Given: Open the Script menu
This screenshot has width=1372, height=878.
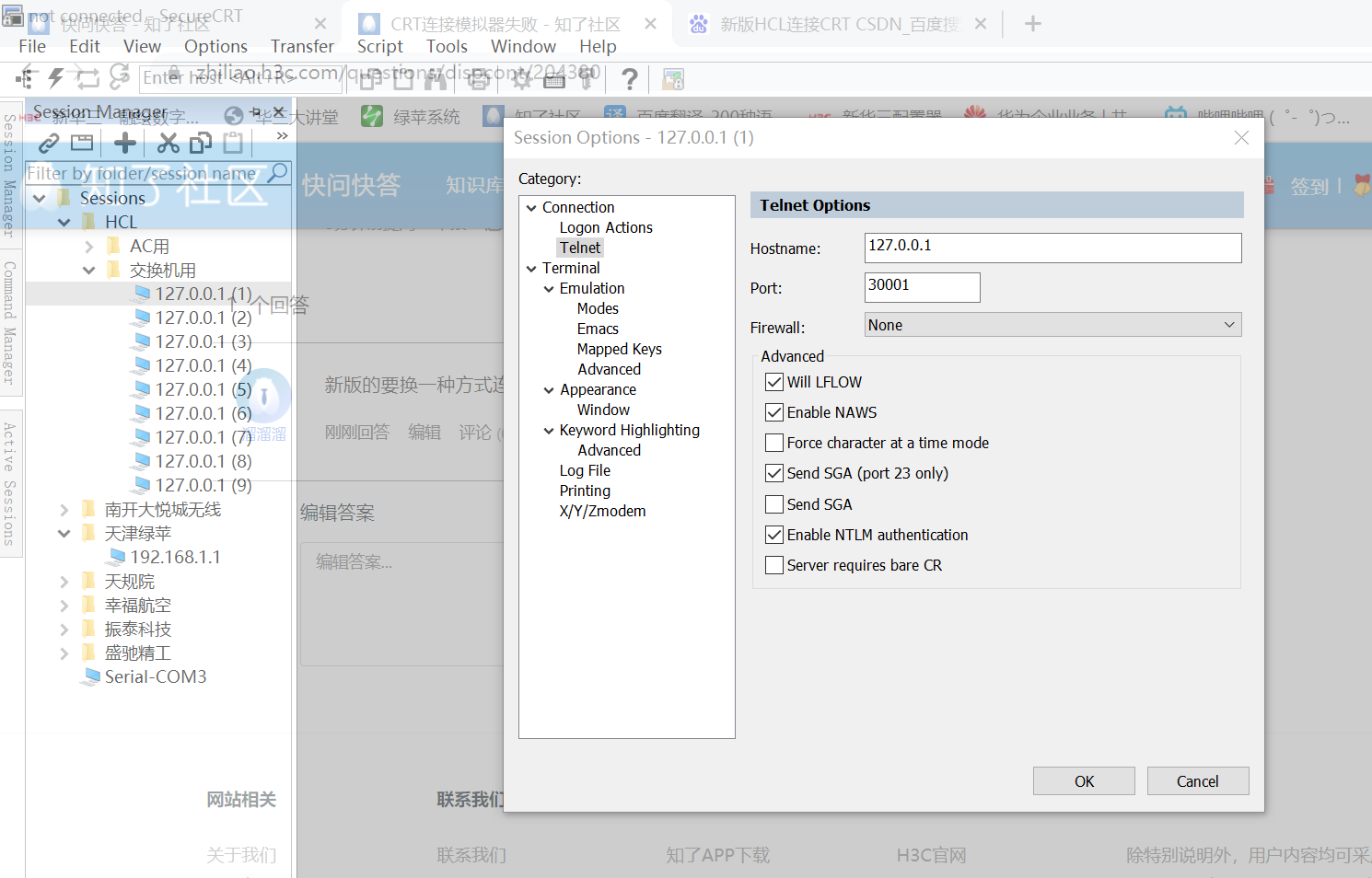Looking at the screenshot, I should tap(379, 46).
